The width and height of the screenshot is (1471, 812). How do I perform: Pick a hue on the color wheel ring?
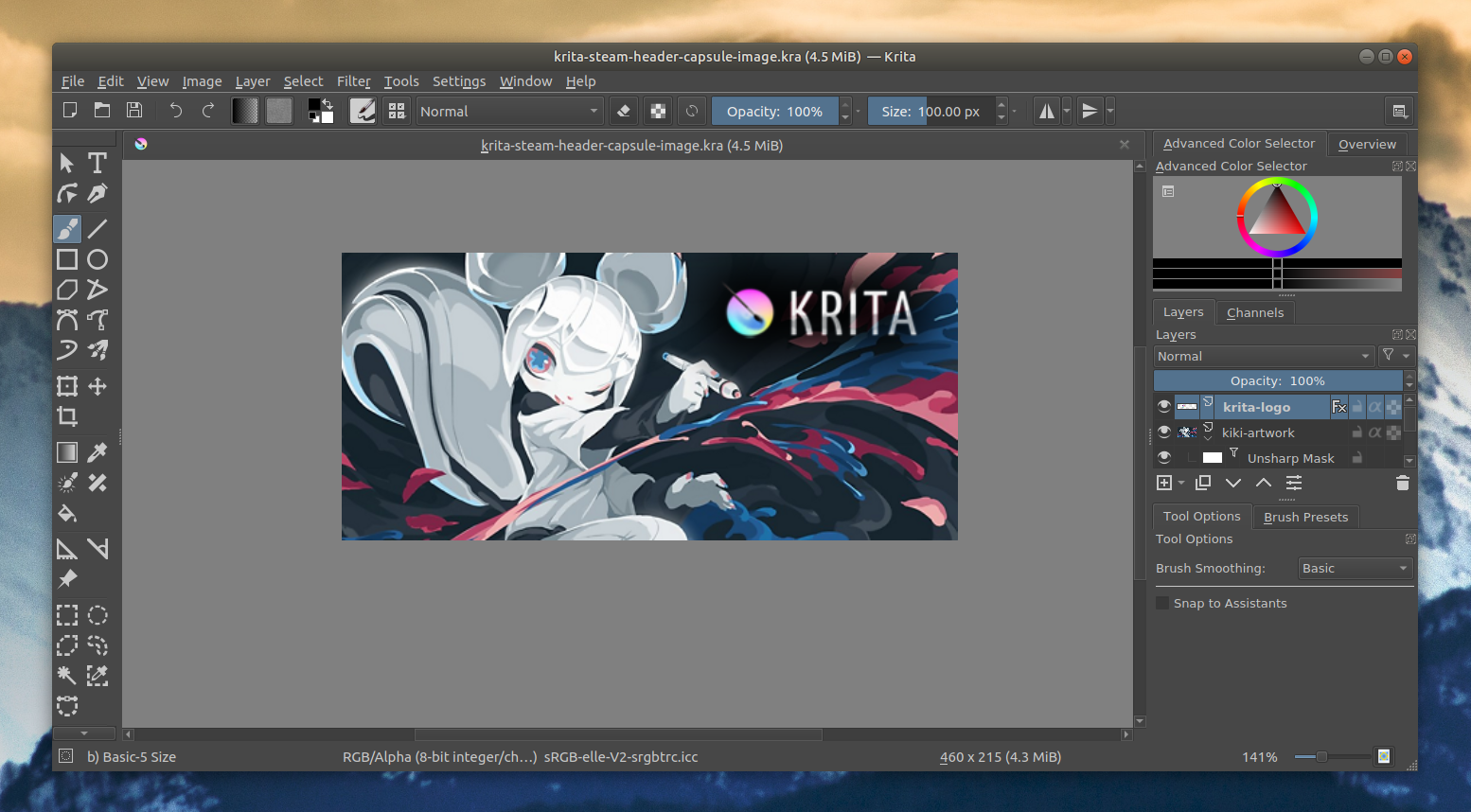pos(1315,217)
